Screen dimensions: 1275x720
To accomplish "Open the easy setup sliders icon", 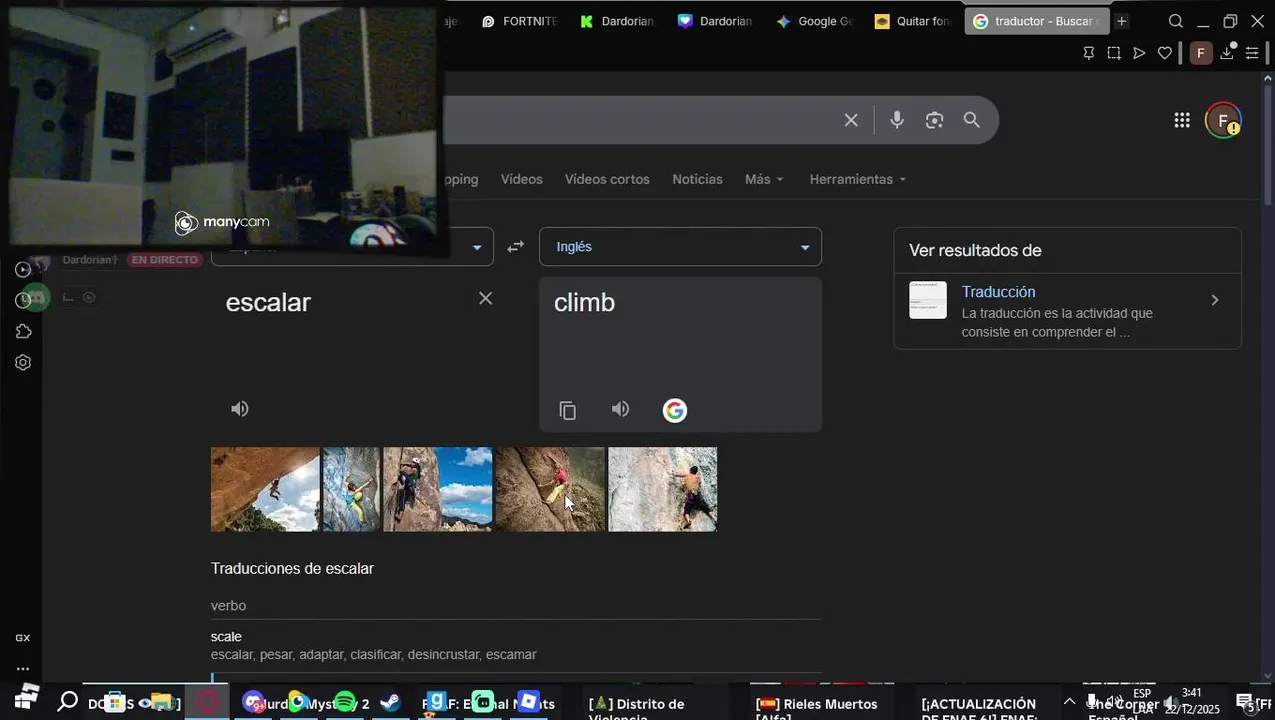I will [x=1252, y=53].
